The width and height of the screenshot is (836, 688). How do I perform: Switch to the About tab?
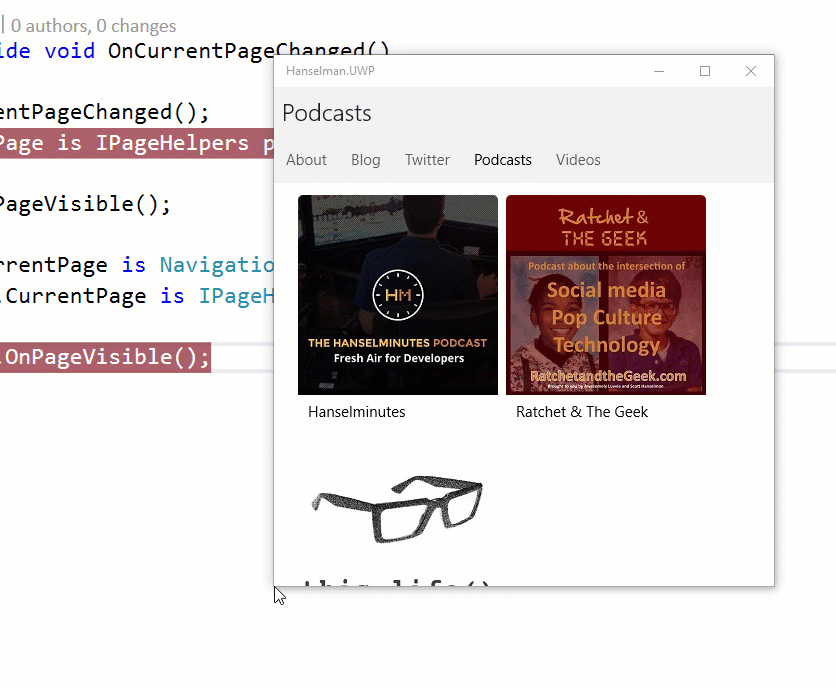pyautogui.click(x=306, y=159)
